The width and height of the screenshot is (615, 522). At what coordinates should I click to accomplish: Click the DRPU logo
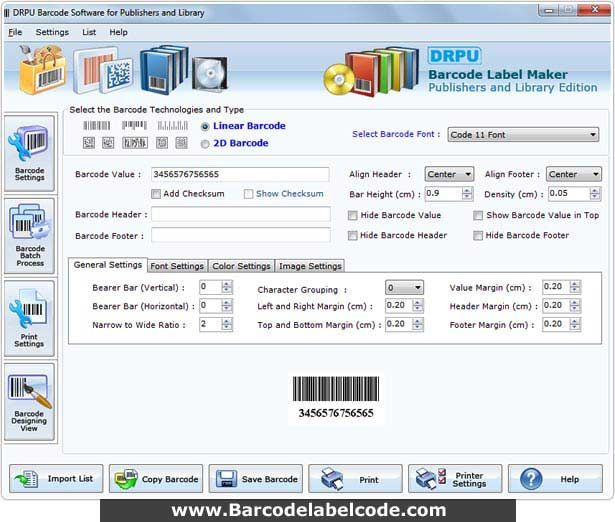(454, 56)
